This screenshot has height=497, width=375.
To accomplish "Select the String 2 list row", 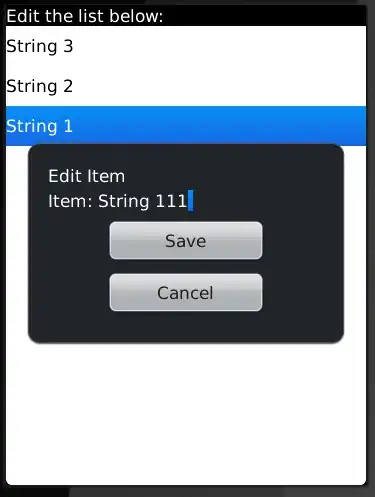I will click(186, 86).
